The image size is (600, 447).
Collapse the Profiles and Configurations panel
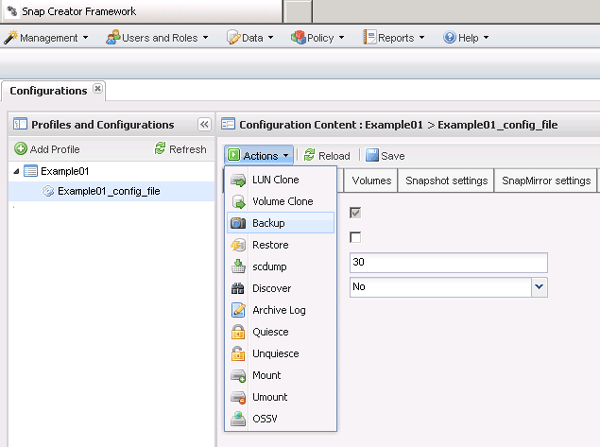pos(204,124)
